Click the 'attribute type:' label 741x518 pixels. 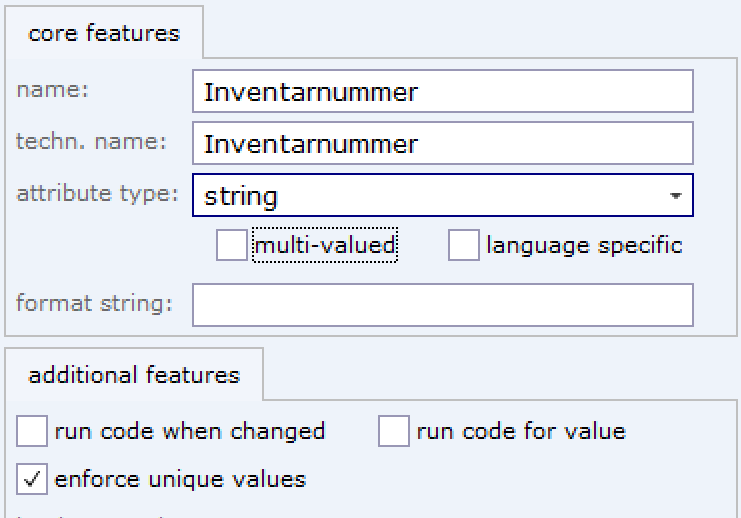[97, 194]
